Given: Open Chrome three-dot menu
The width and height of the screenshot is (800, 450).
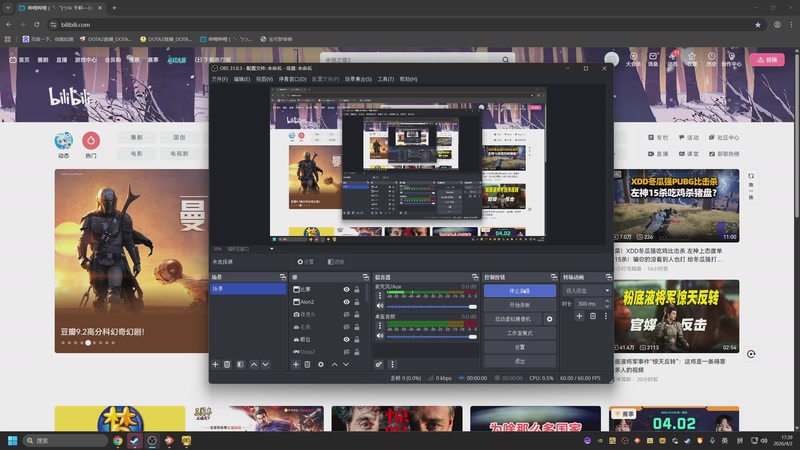Looking at the screenshot, I should (x=791, y=24).
